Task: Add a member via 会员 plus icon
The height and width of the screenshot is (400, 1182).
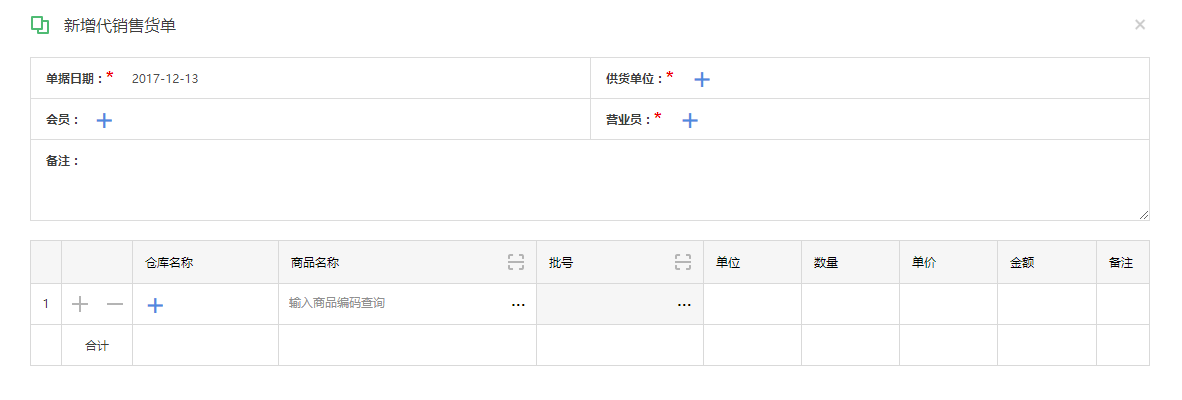Action: [104, 121]
